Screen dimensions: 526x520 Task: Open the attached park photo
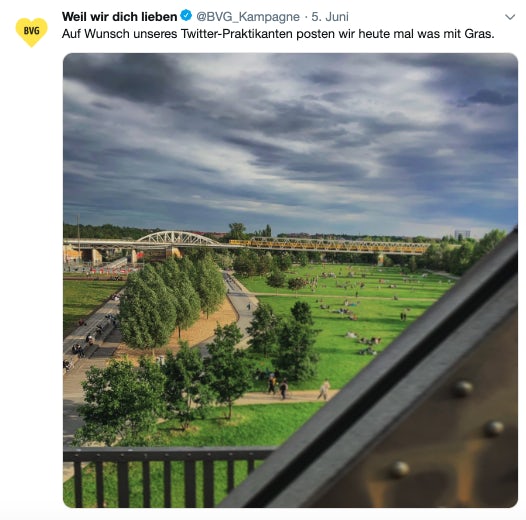point(290,280)
